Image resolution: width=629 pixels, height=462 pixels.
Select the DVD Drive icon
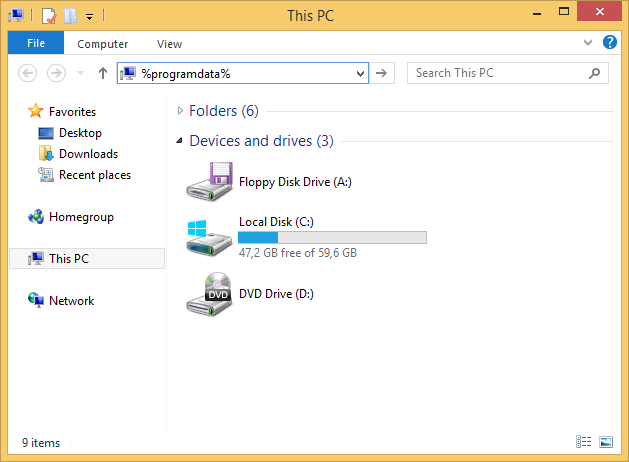(209, 294)
